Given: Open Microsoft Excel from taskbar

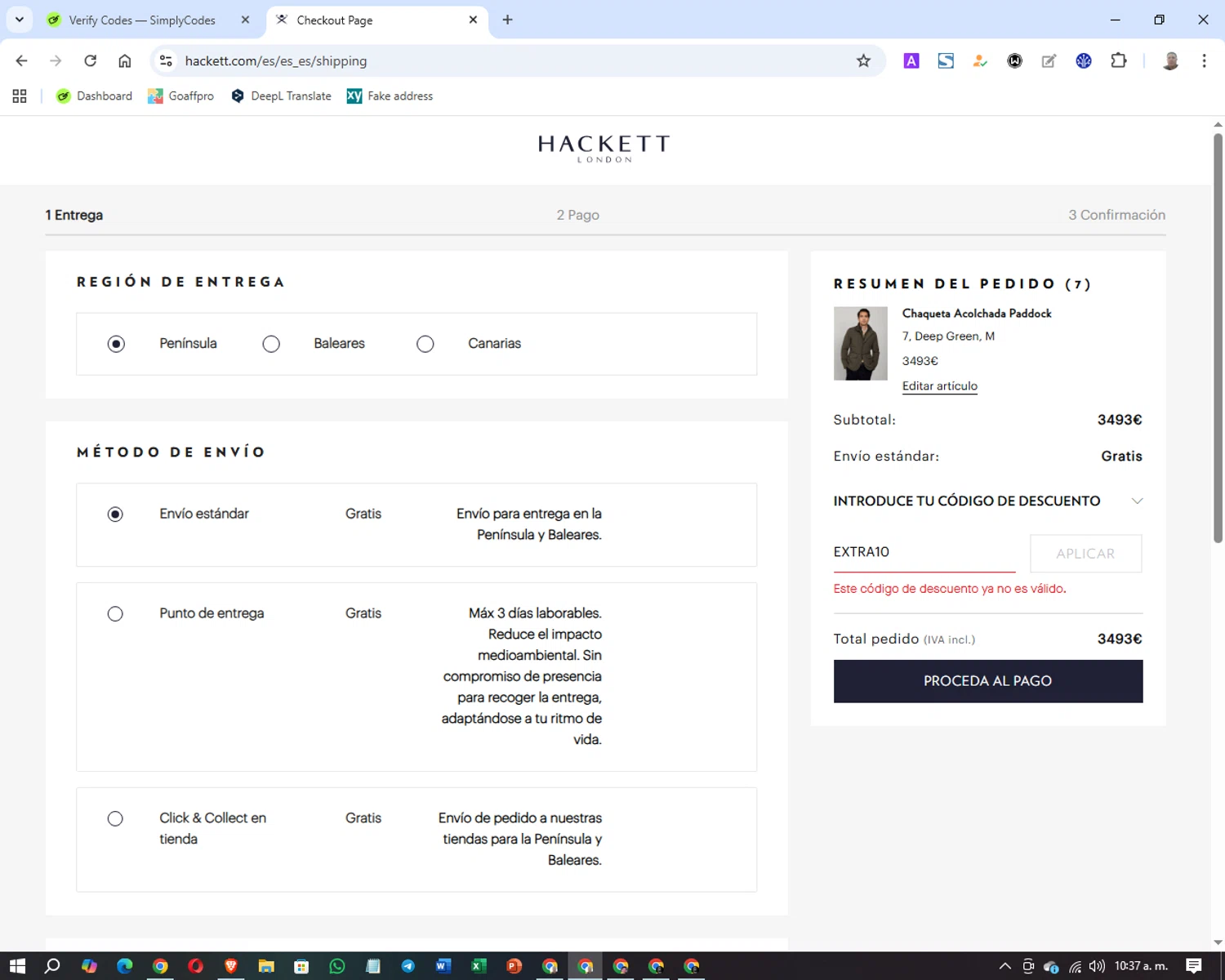Looking at the screenshot, I should [479, 966].
